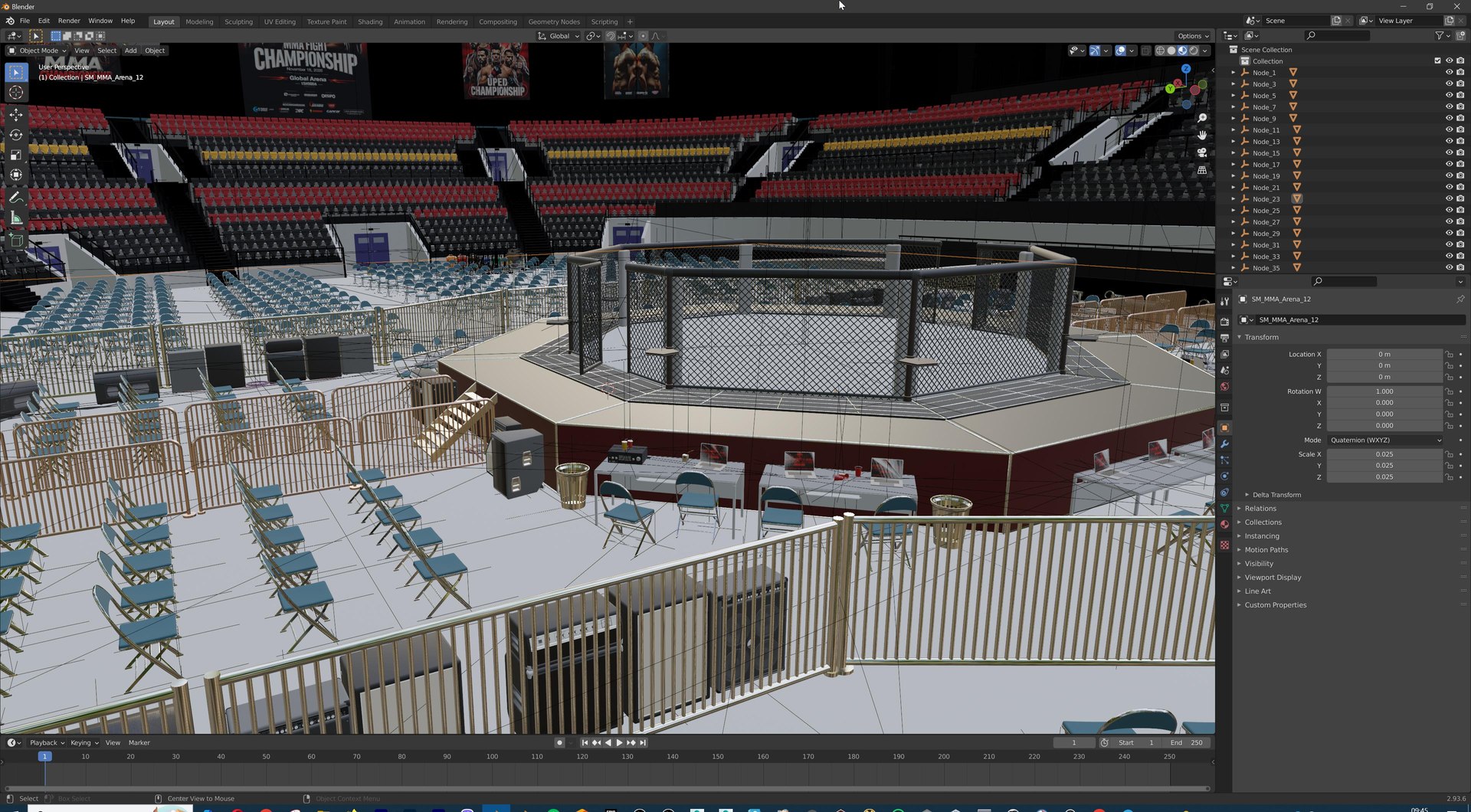The width and height of the screenshot is (1471, 812).
Task: Switch perspective/orthographic with the grid gizmo
Action: coord(1202,170)
